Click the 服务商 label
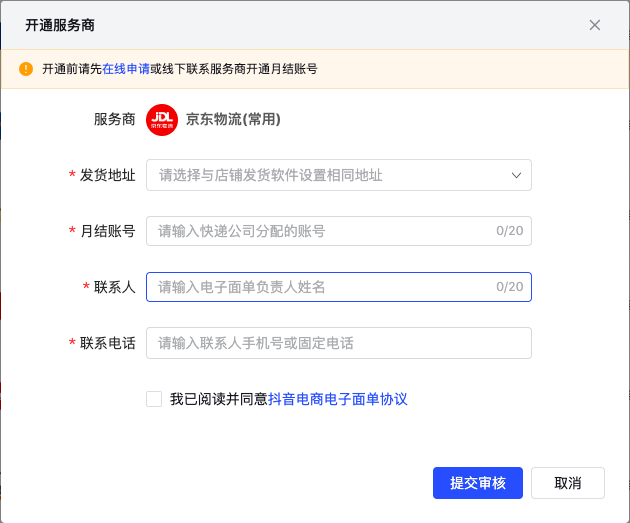The width and height of the screenshot is (630, 523). tap(115, 119)
